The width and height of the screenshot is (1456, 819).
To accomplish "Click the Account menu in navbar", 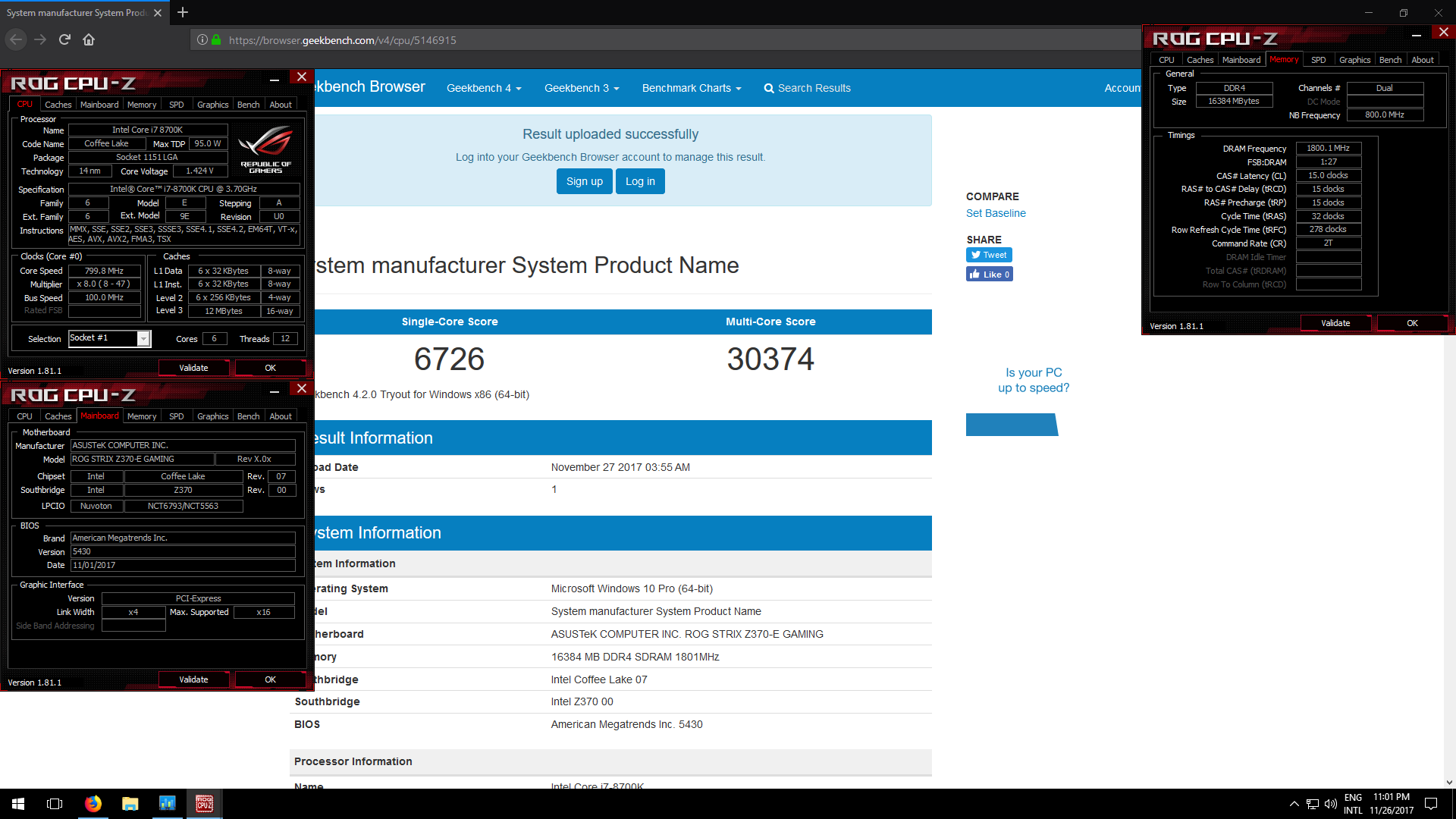I will (1122, 88).
